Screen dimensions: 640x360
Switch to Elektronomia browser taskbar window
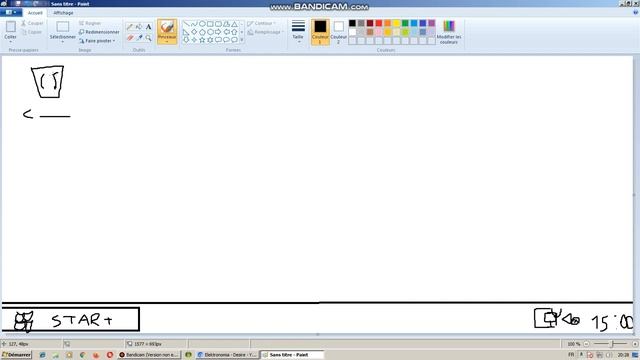coord(227,355)
